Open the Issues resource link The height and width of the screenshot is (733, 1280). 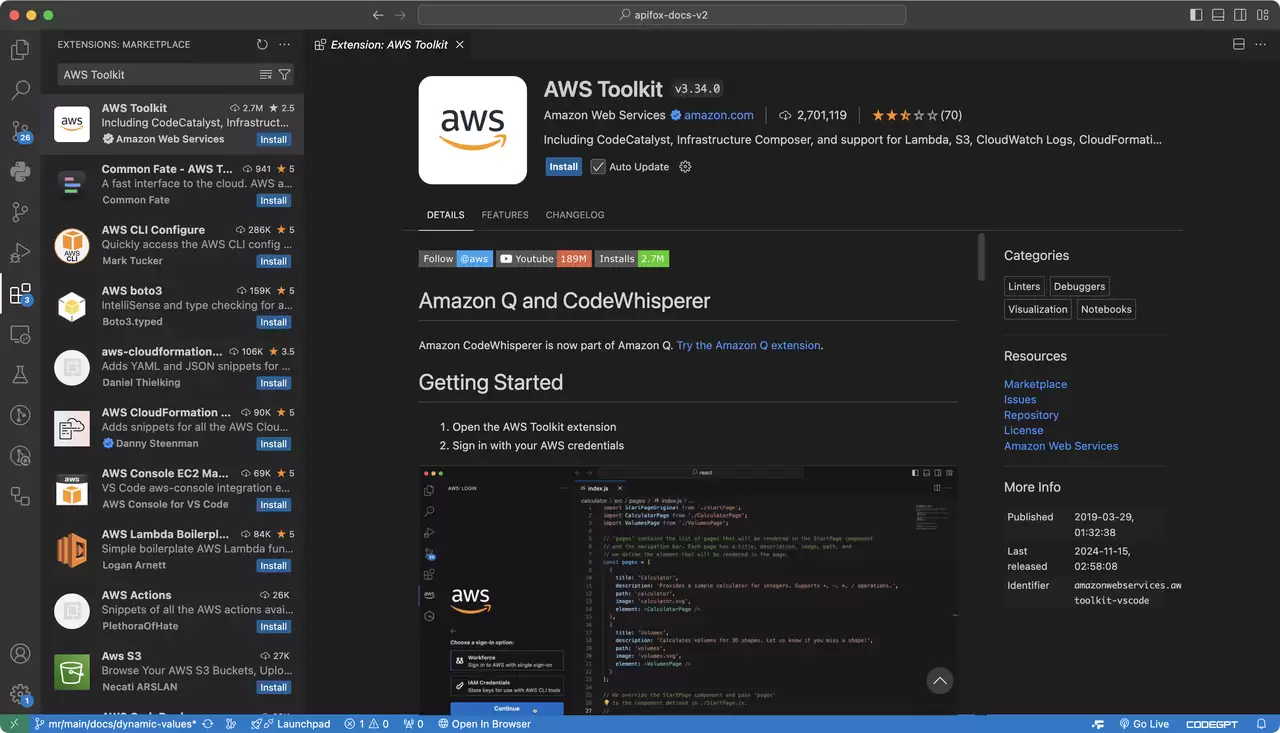1020,400
